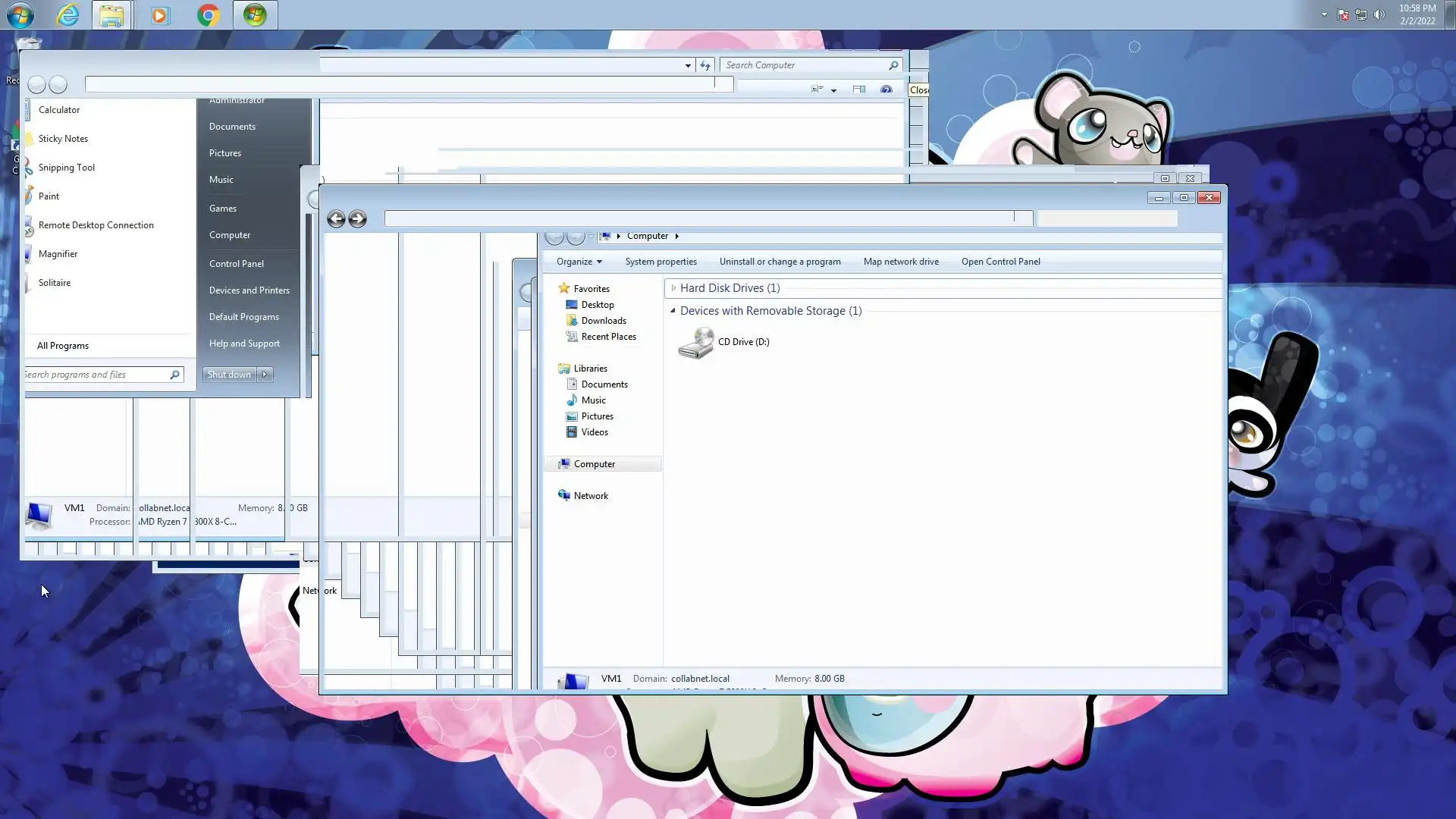Click the volume speaker tray icon
This screenshot has width=1456, height=819.
pos(1379,14)
